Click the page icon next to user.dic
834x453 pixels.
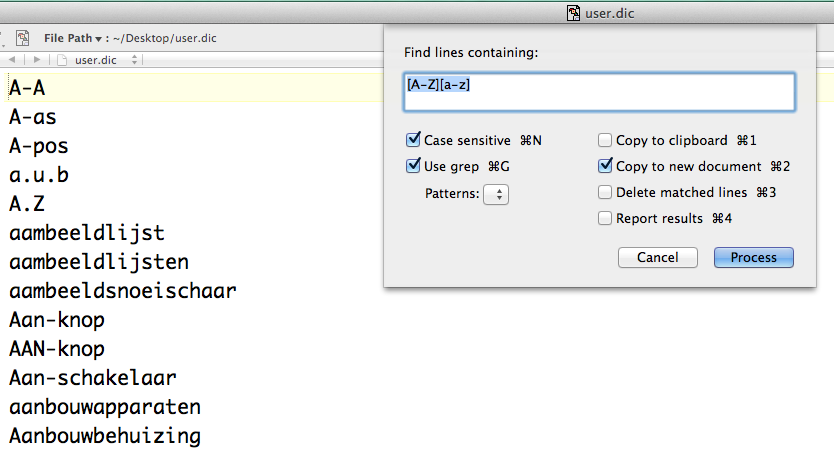coord(63,60)
